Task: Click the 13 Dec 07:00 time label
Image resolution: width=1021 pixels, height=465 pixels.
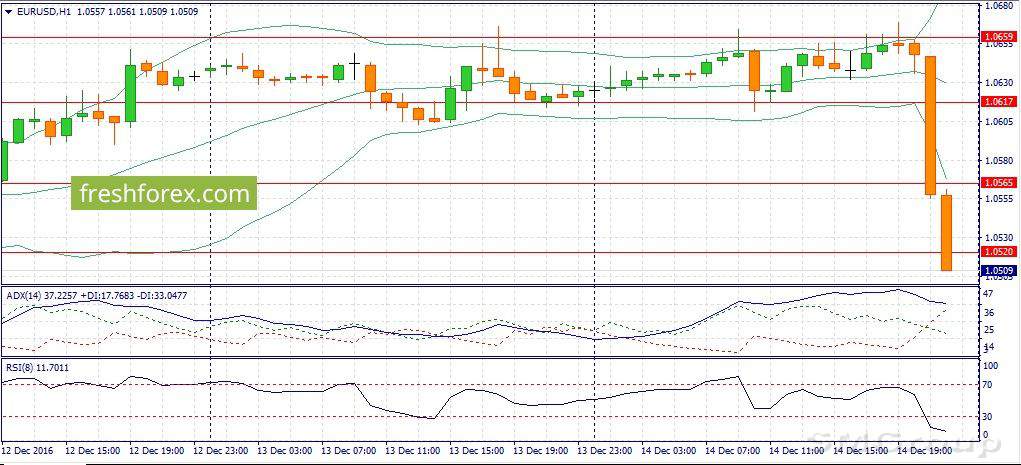Action: click(348, 450)
